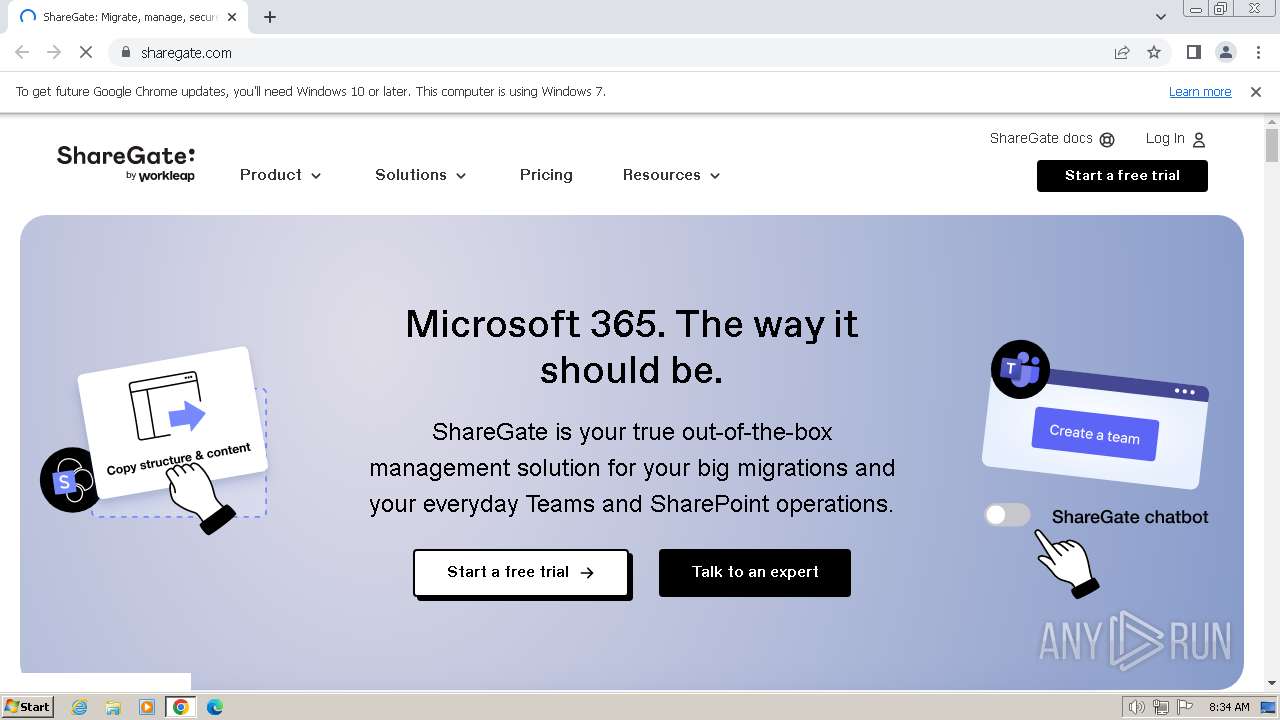Click the network tray icon
Image resolution: width=1280 pixels, height=720 pixels.
[x=1161, y=707]
